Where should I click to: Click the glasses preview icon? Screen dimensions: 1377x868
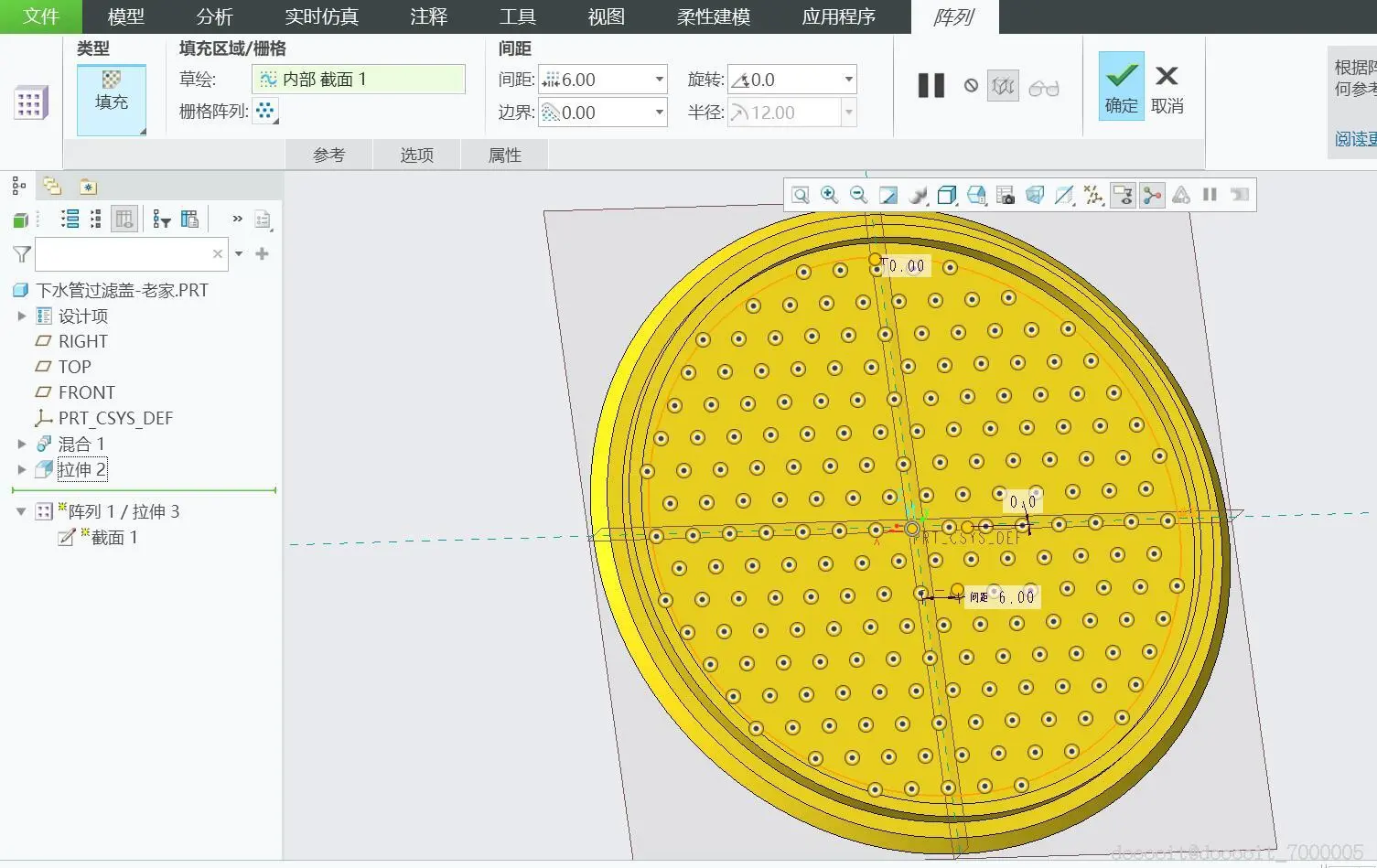tap(1043, 88)
